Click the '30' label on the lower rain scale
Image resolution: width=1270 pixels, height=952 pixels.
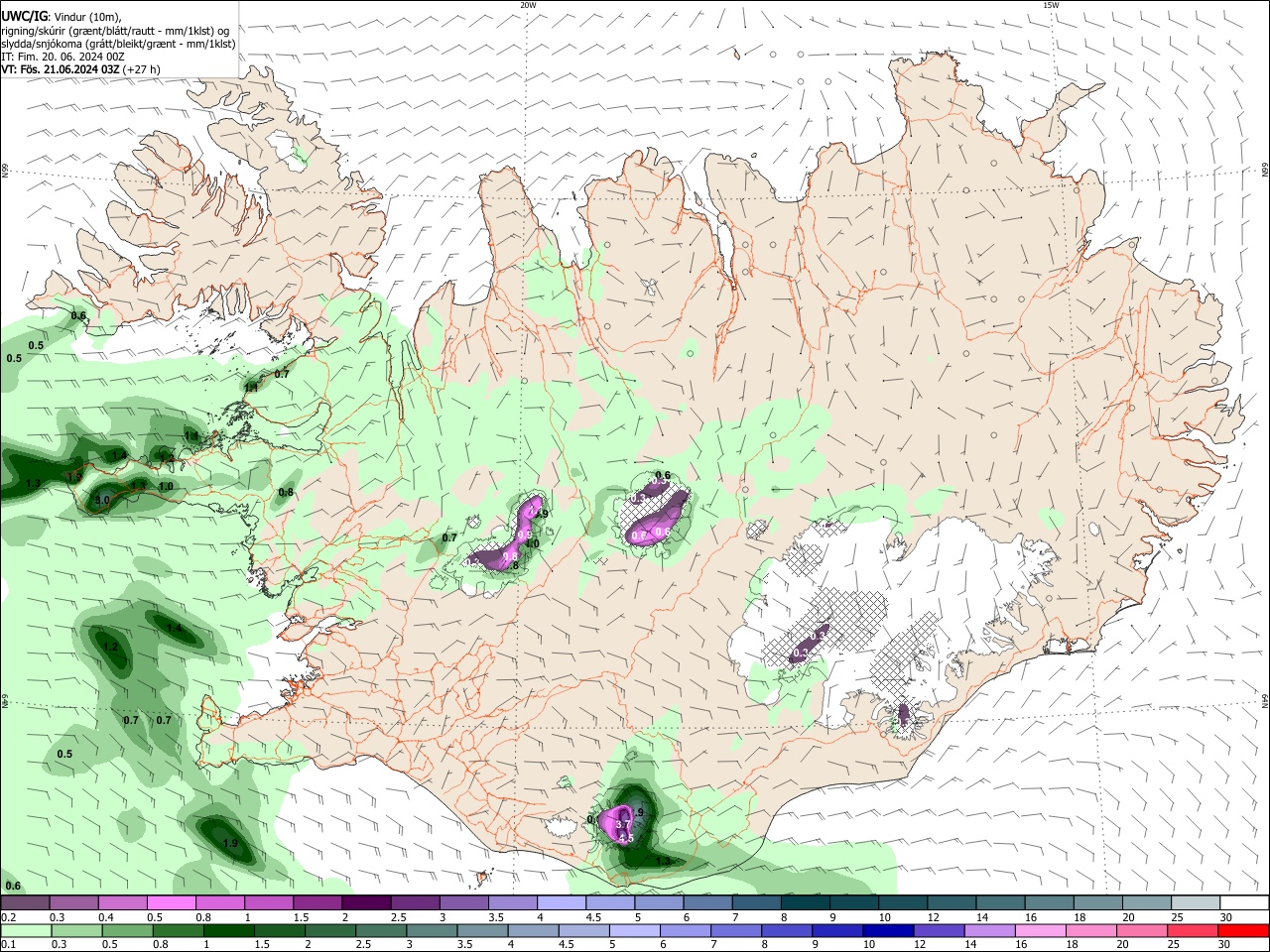[x=1225, y=945]
